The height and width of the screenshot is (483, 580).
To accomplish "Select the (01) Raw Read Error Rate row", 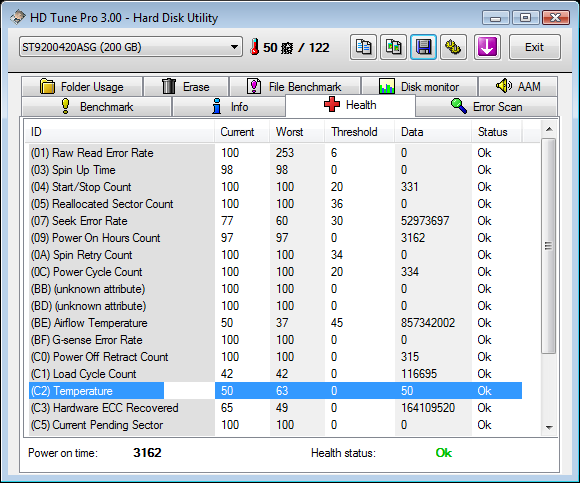I will coord(276,153).
